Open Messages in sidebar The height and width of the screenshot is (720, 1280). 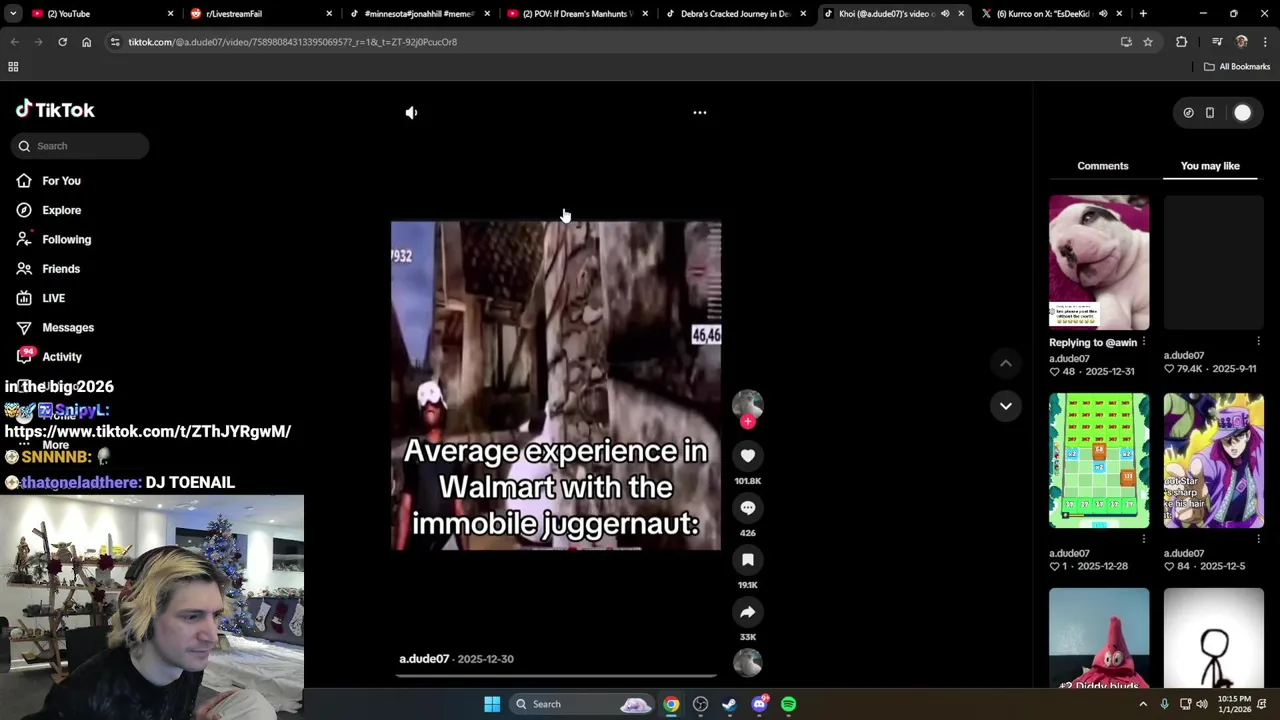(x=68, y=328)
